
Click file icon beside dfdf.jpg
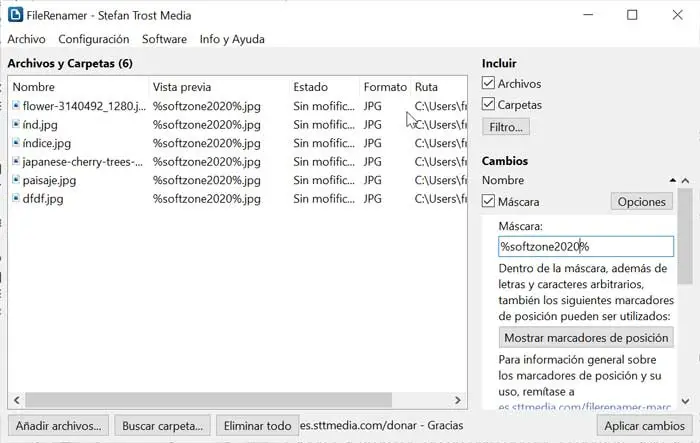pyautogui.click(x=16, y=198)
